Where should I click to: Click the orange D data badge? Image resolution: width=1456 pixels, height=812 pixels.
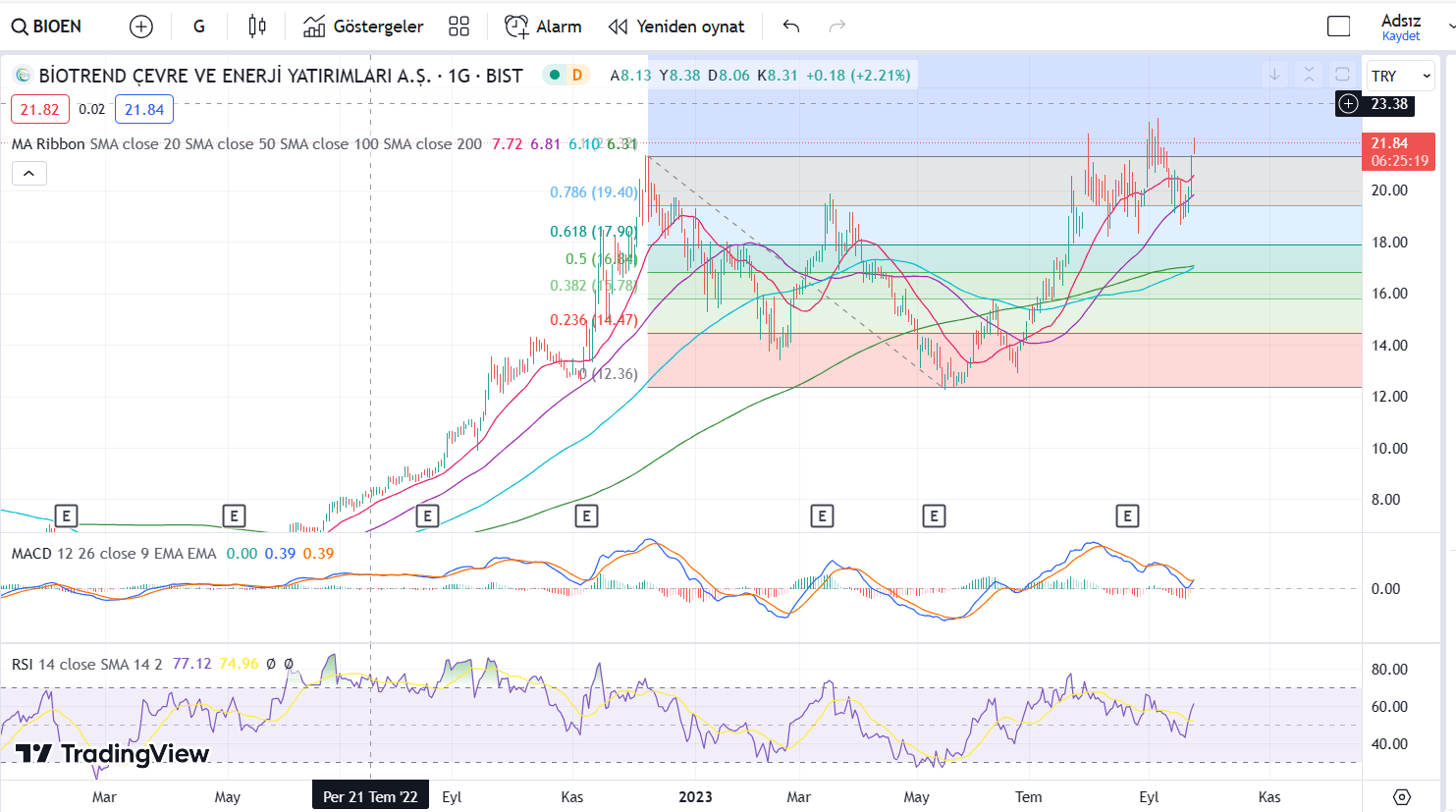tap(577, 75)
